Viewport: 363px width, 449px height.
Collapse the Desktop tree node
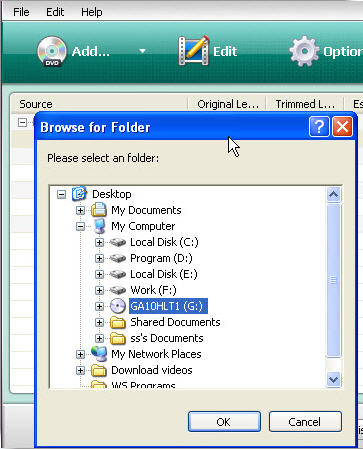tap(61, 194)
